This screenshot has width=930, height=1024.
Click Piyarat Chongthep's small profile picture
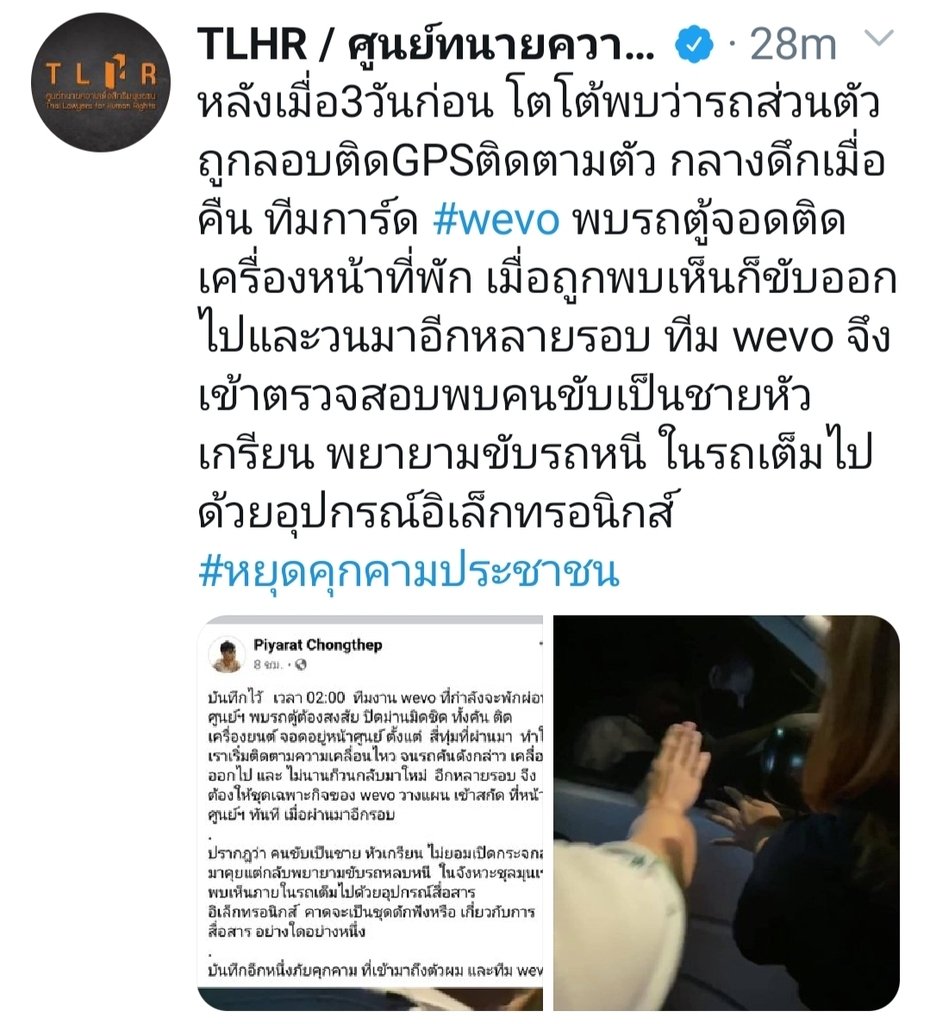pos(226,654)
